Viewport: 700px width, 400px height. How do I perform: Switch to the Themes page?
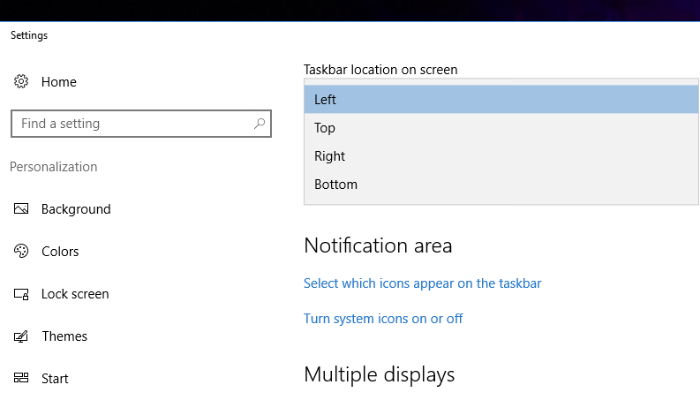coord(64,336)
